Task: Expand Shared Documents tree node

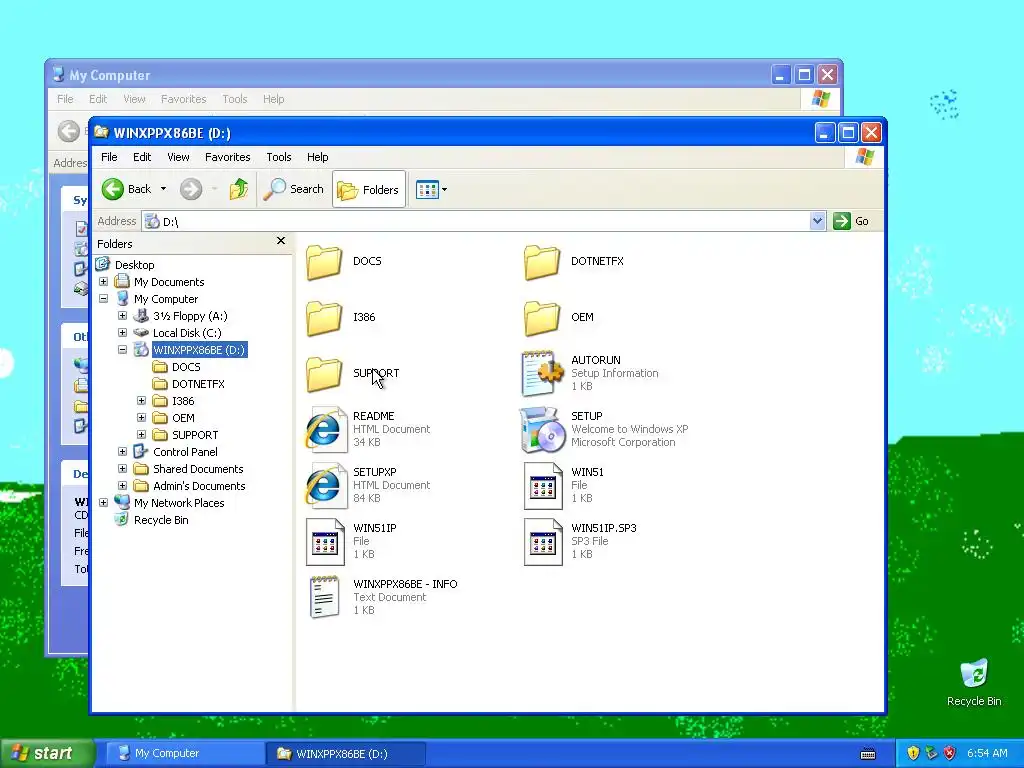Action: pos(122,468)
